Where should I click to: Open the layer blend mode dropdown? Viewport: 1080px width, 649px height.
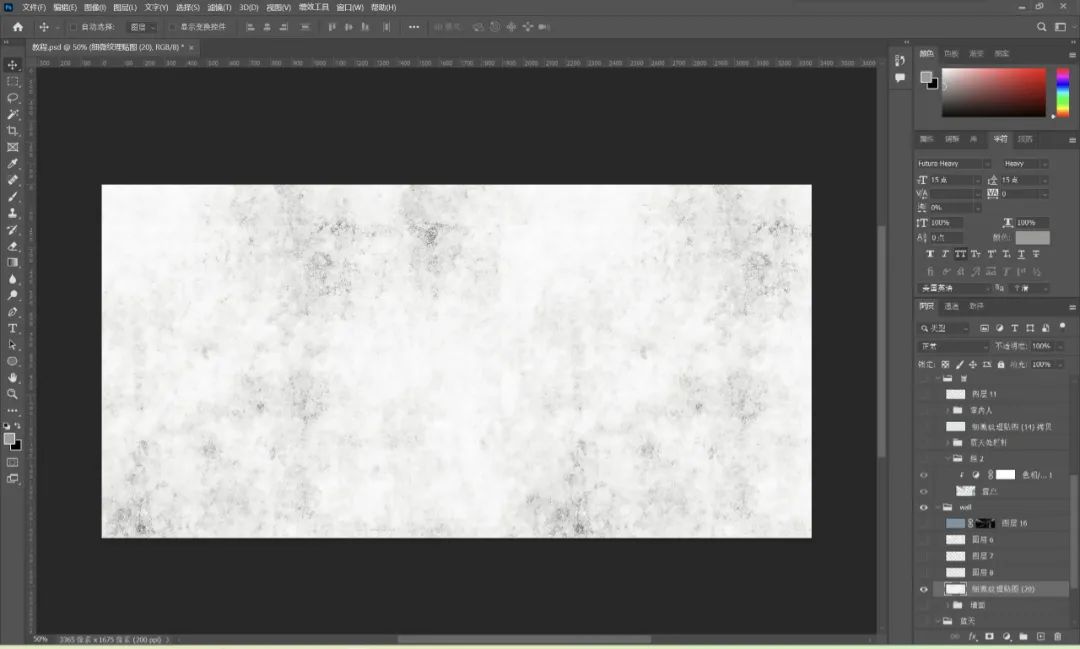954,346
